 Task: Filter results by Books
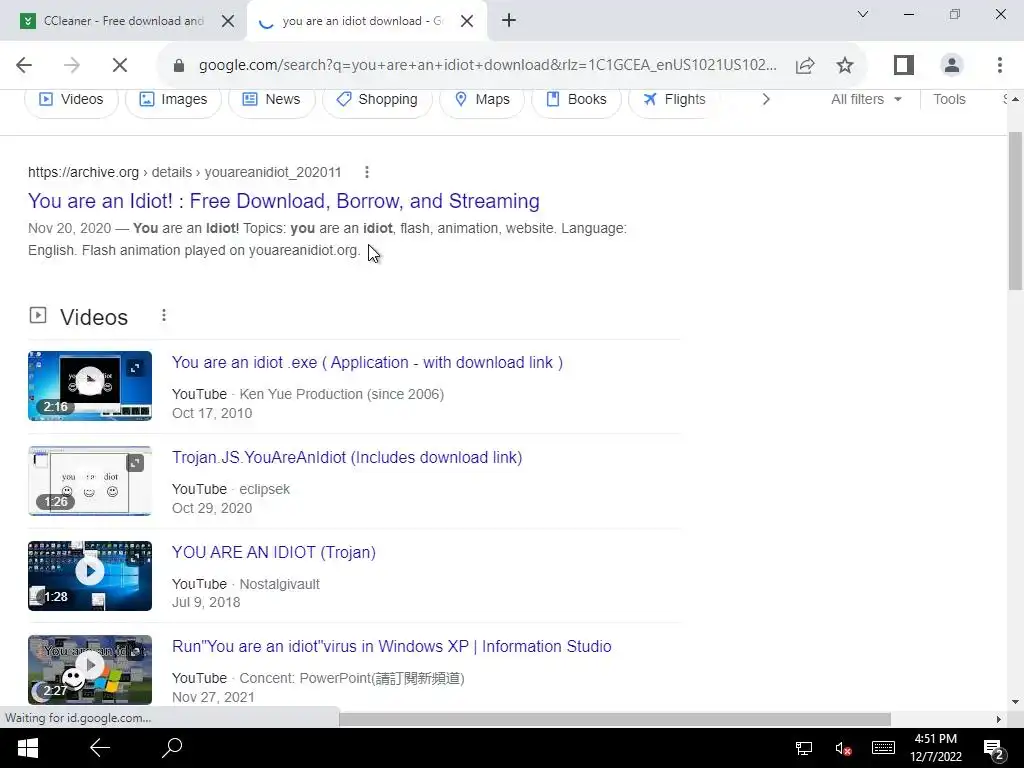pyautogui.click(x=576, y=99)
